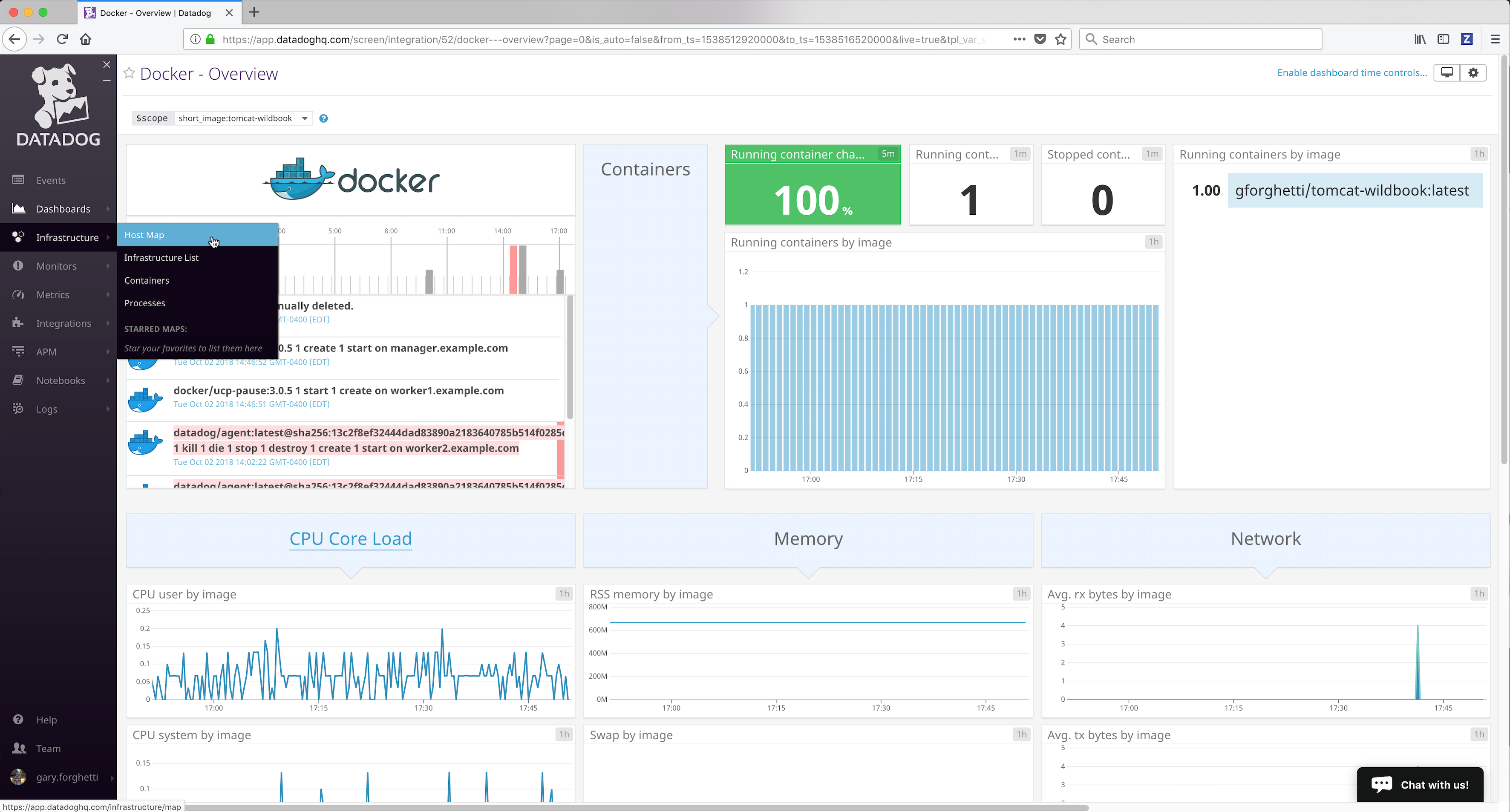Expand the Logs submenu arrow
The image size is (1510, 812).
pyautogui.click(x=109, y=409)
